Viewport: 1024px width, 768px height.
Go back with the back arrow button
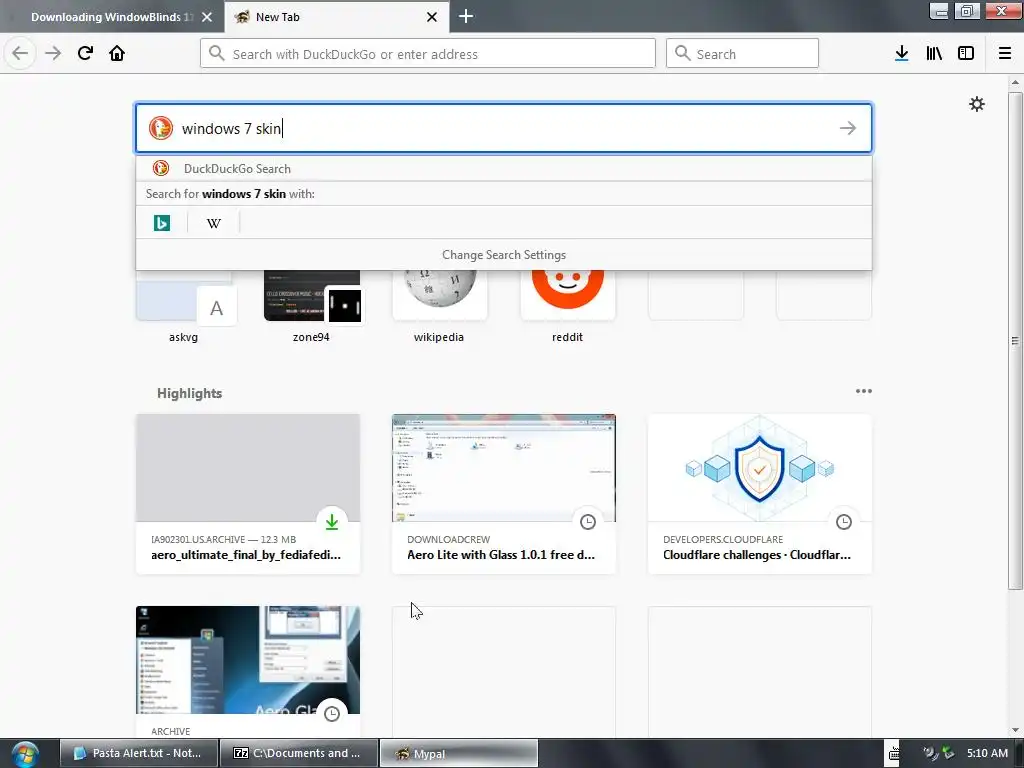[x=20, y=53]
